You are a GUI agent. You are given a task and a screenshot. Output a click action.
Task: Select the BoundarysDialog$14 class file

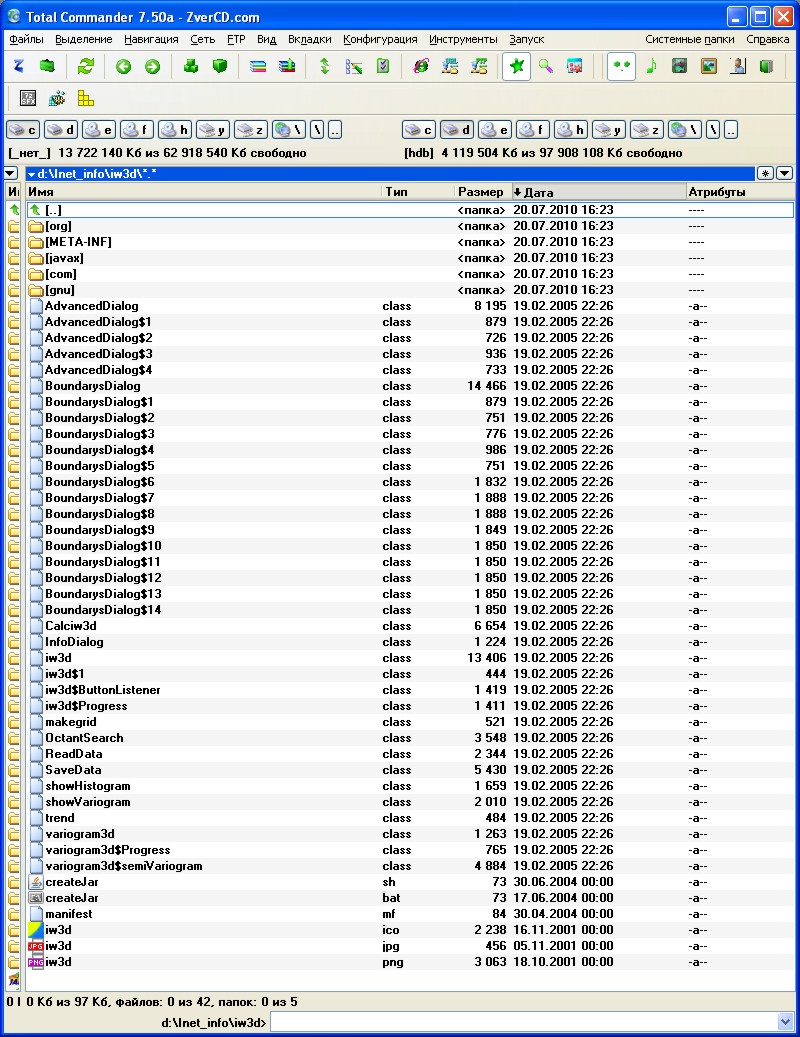[x=410, y=610]
